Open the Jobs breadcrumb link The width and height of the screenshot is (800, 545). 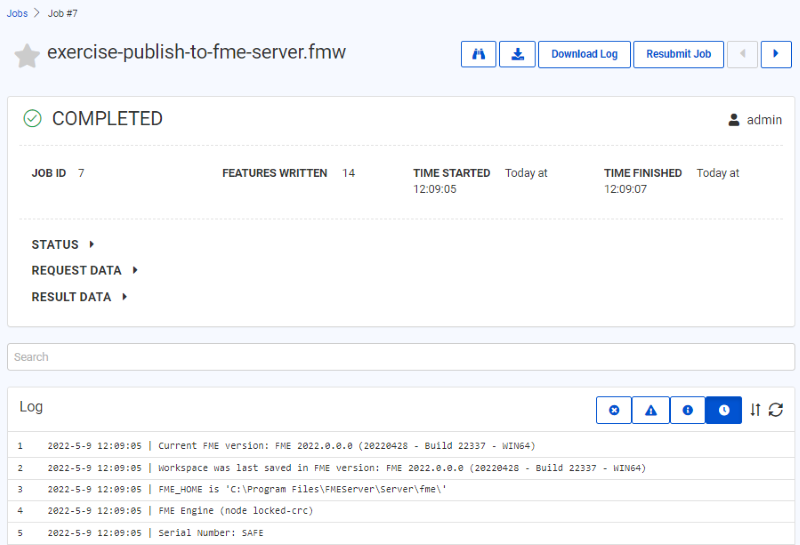(17, 14)
